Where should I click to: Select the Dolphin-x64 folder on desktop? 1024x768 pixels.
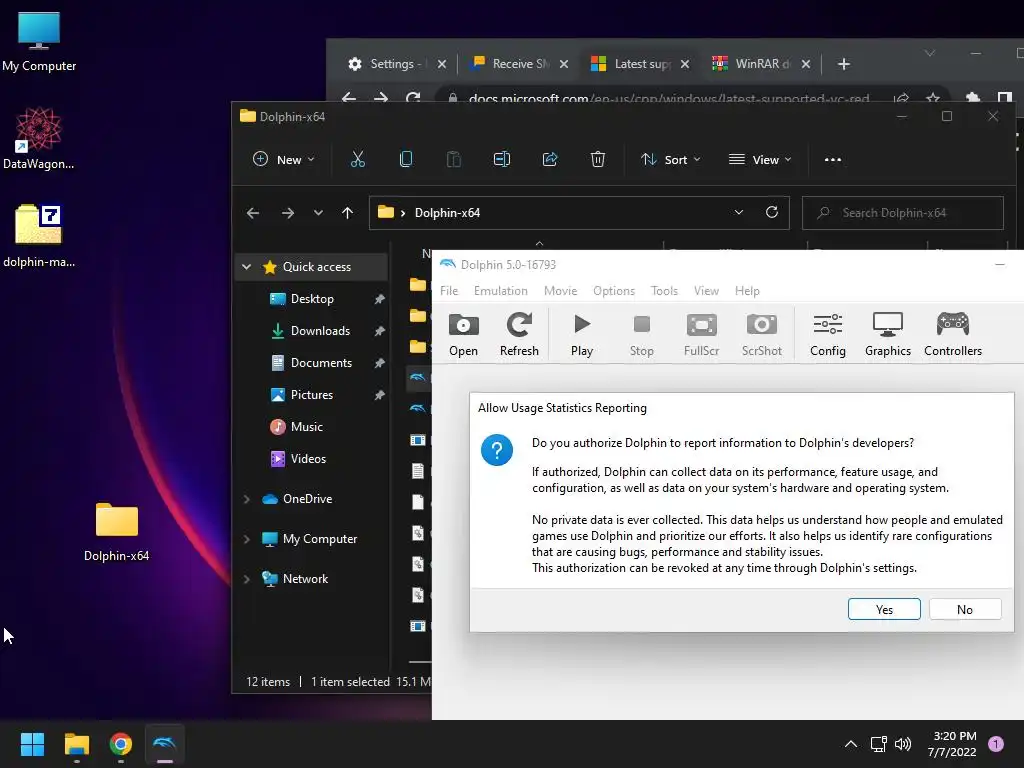(117, 532)
